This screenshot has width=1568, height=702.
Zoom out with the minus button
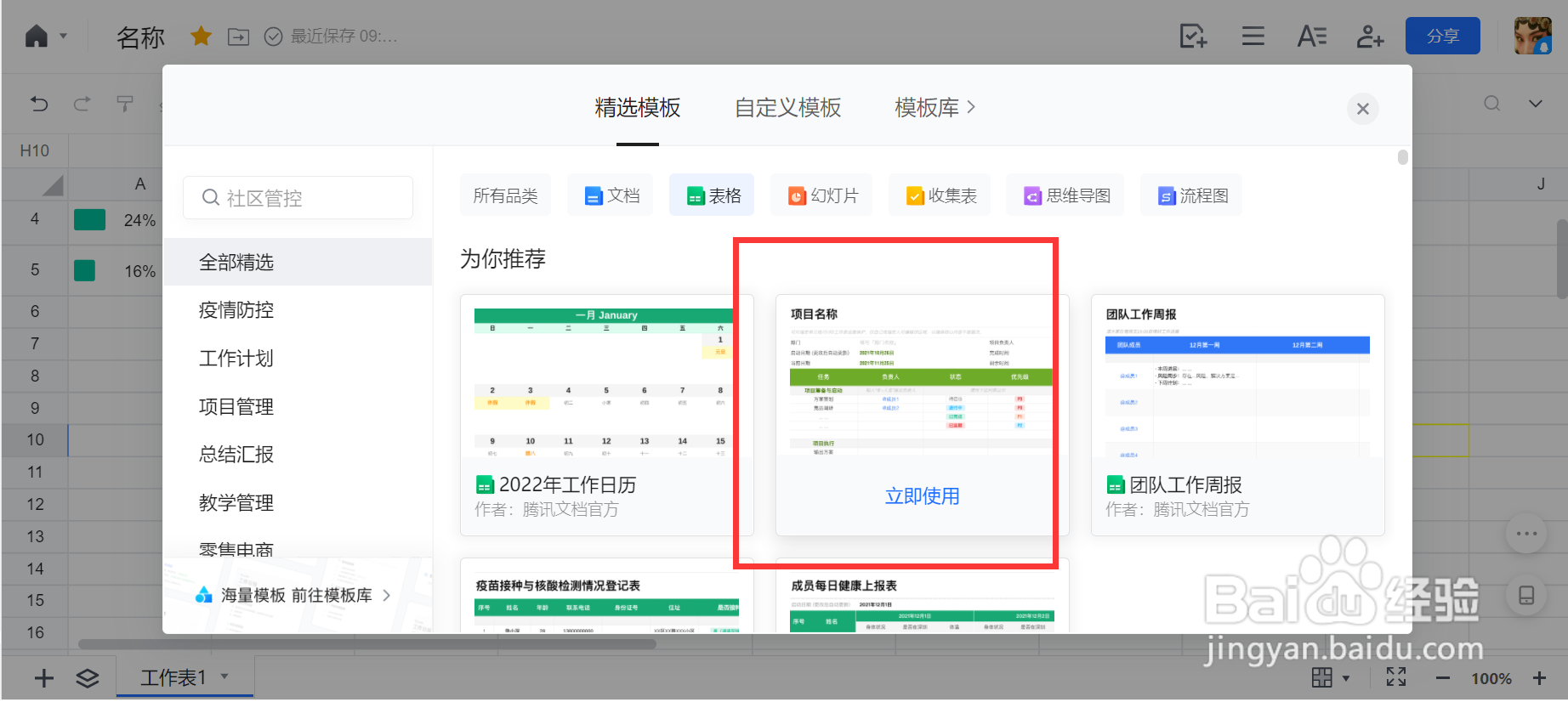1443,678
